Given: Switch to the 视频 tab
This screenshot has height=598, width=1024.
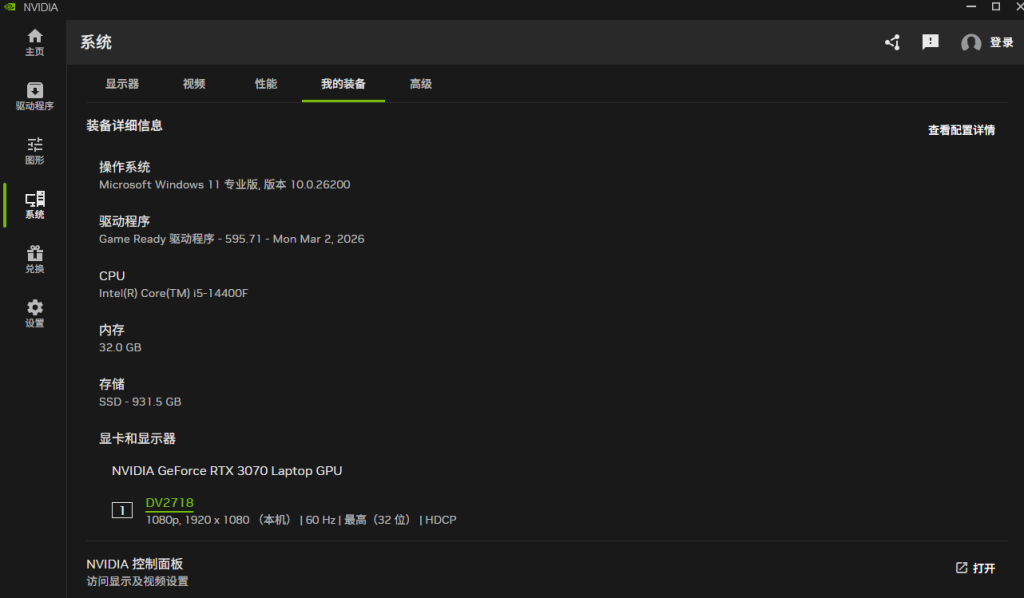Looking at the screenshot, I should click(x=194, y=84).
